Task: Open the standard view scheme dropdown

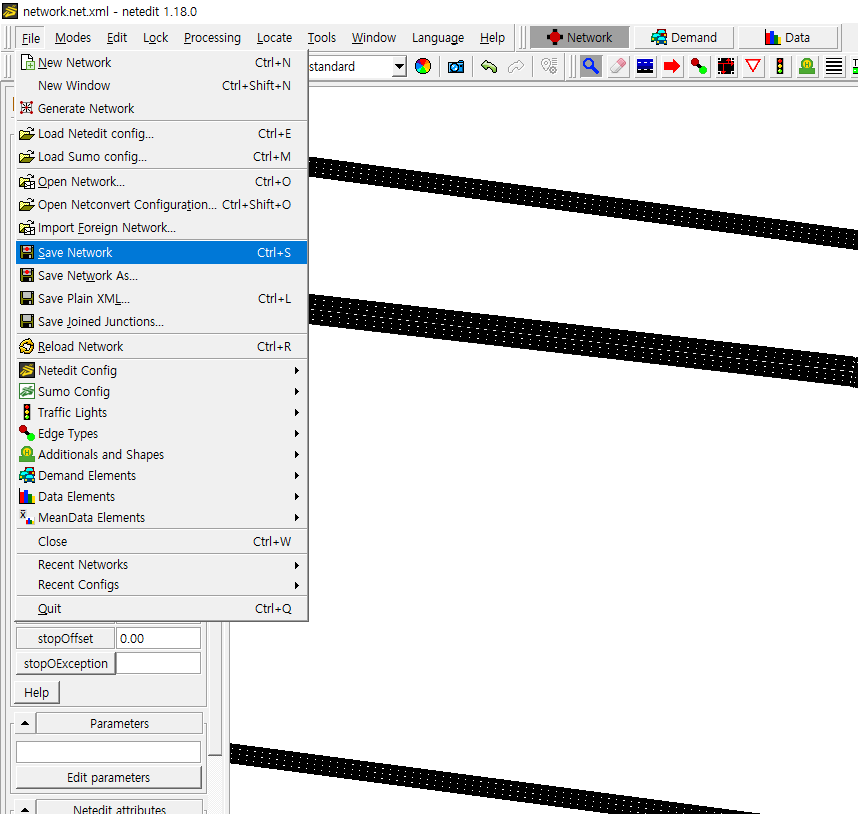Action: tap(399, 67)
